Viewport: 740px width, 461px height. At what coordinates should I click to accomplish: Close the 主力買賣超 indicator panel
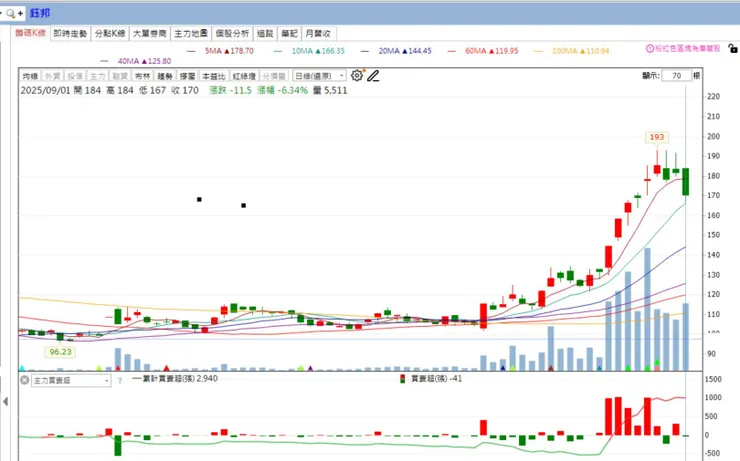25,380
